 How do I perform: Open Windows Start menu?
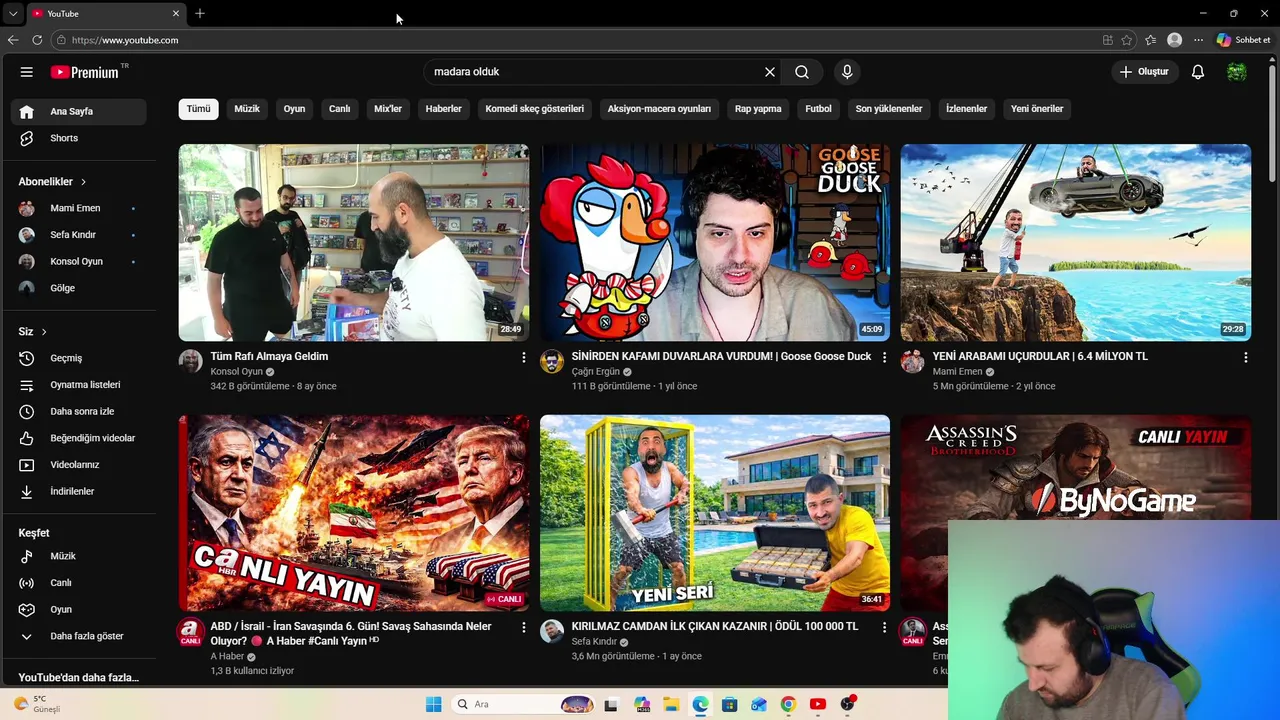click(433, 704)
